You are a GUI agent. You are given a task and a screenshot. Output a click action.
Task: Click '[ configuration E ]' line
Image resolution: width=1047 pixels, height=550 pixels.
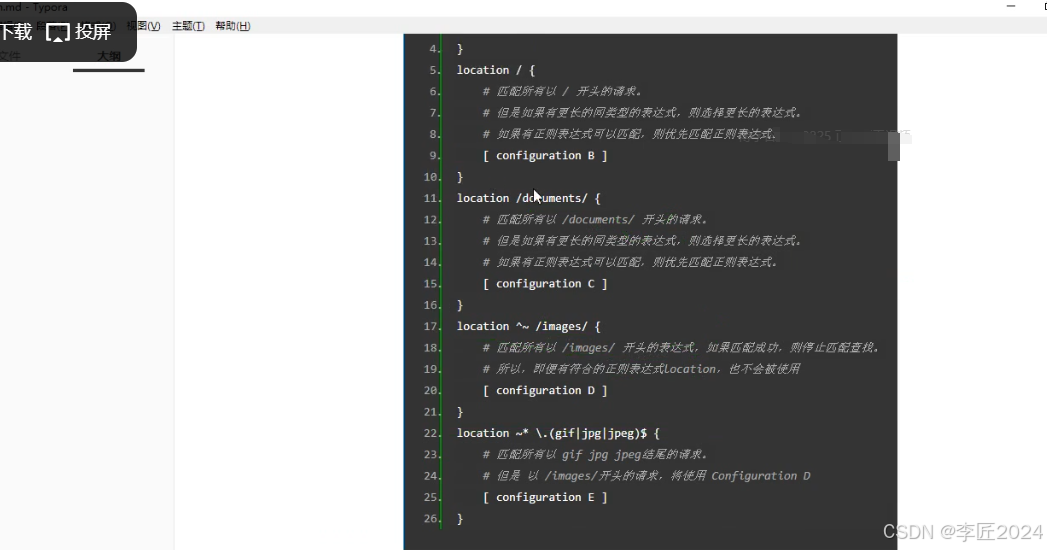[x=545, y=497]
